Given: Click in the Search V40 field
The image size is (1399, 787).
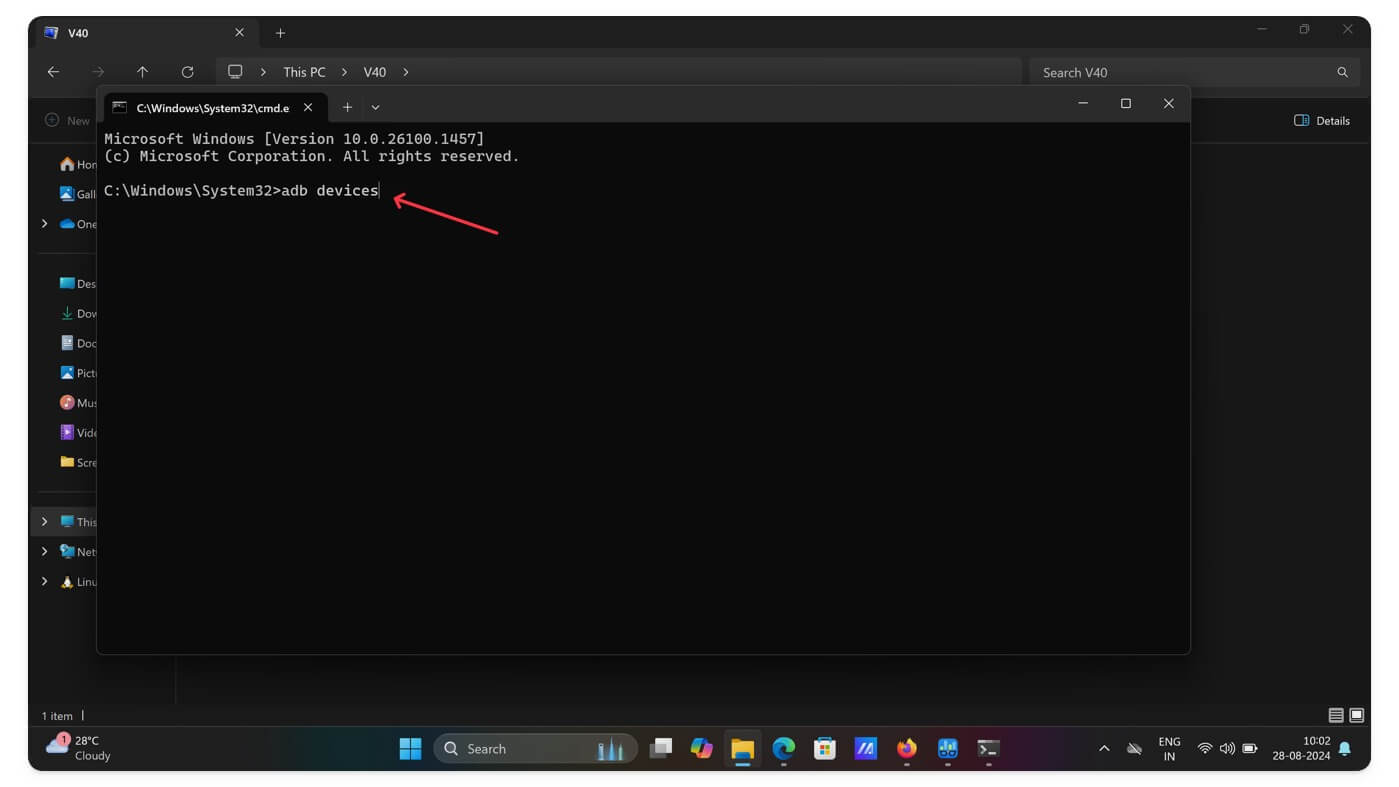Looking at the screenshot, I should [x=1194, y=72].
